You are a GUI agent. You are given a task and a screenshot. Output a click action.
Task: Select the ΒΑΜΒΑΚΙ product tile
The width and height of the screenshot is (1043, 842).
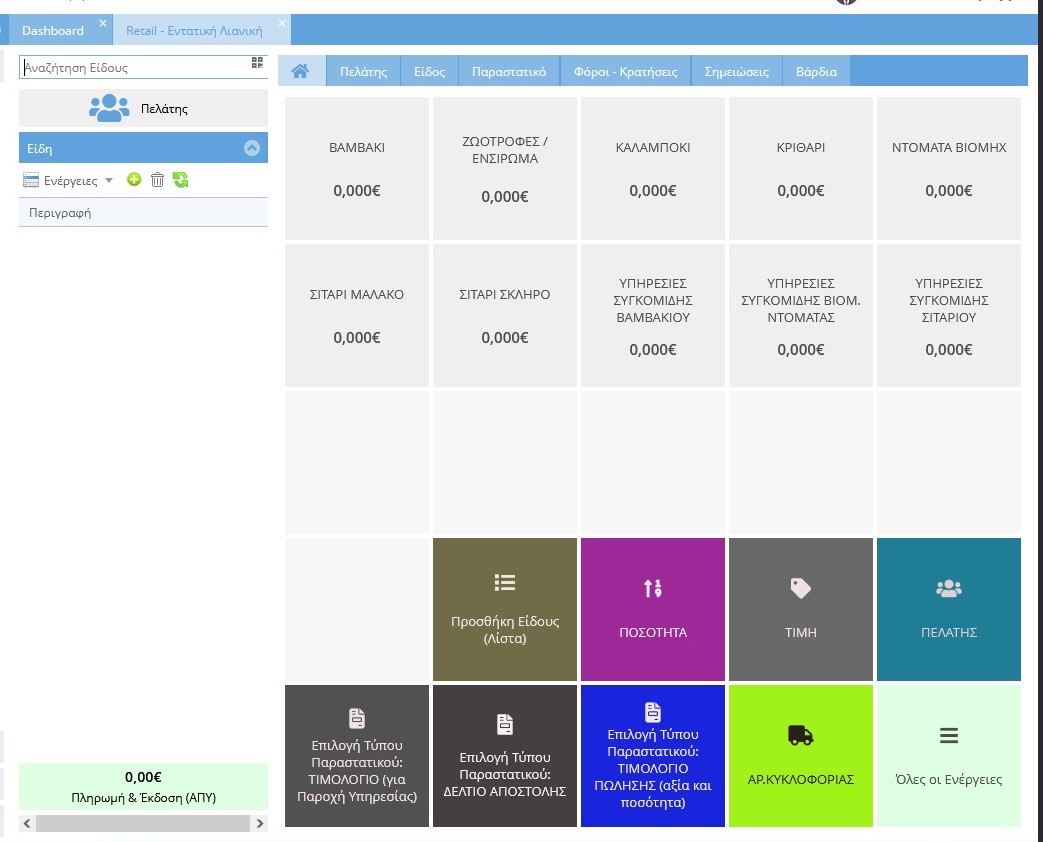click(x=357, y=168)
